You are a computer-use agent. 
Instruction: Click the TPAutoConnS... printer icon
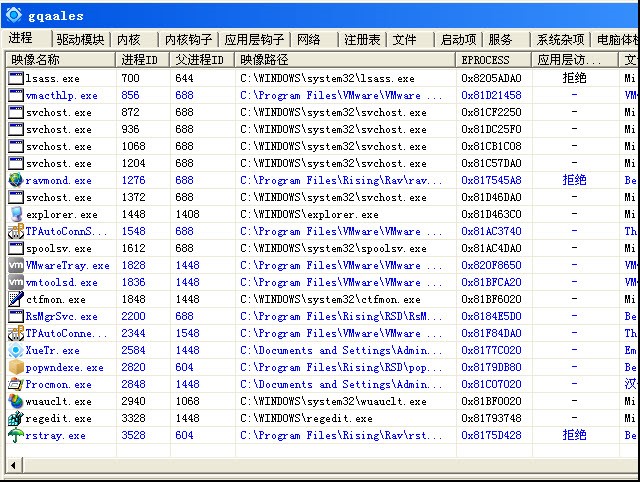pos(16,231)
